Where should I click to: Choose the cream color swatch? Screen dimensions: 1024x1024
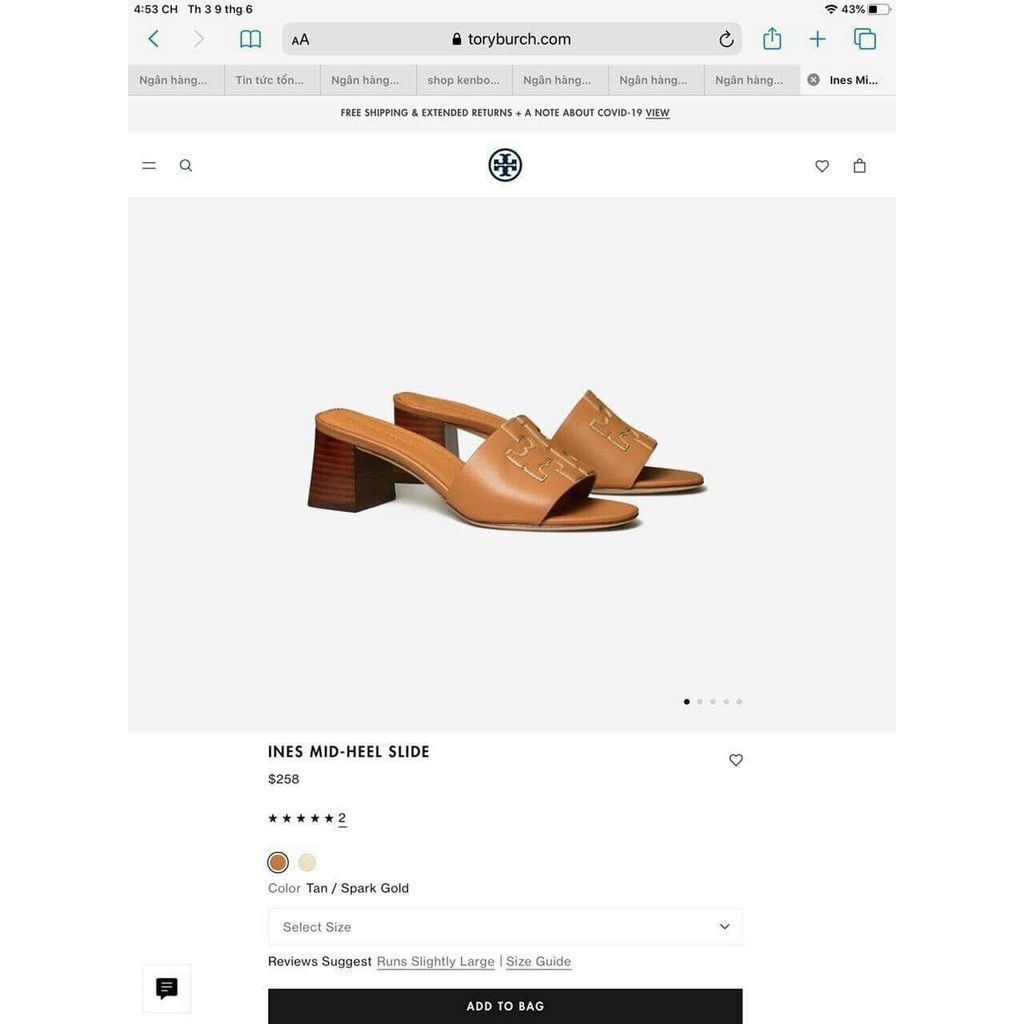point(307,862)
